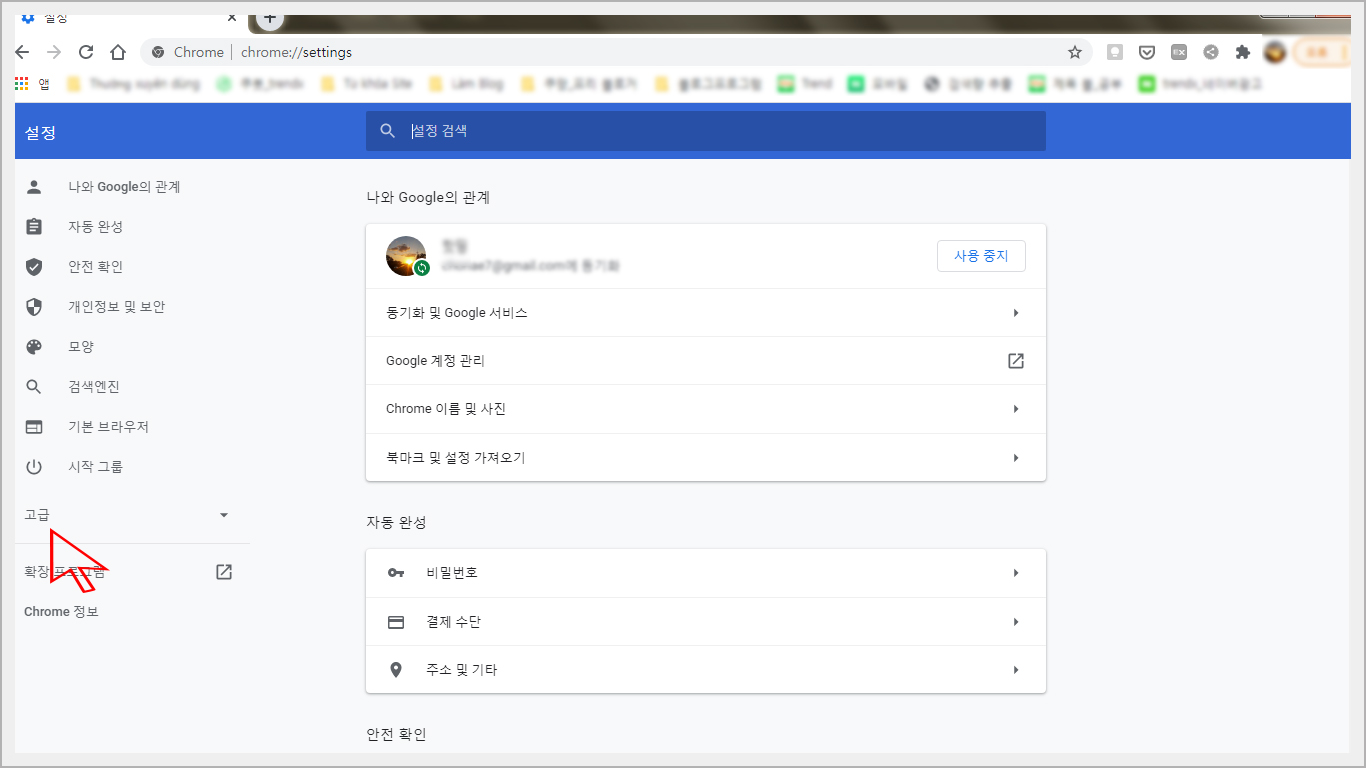Screen dimensions: 1366x768
Task: Click the magnifier icon in 설정 검색 bar
Action: click(388, 131)
